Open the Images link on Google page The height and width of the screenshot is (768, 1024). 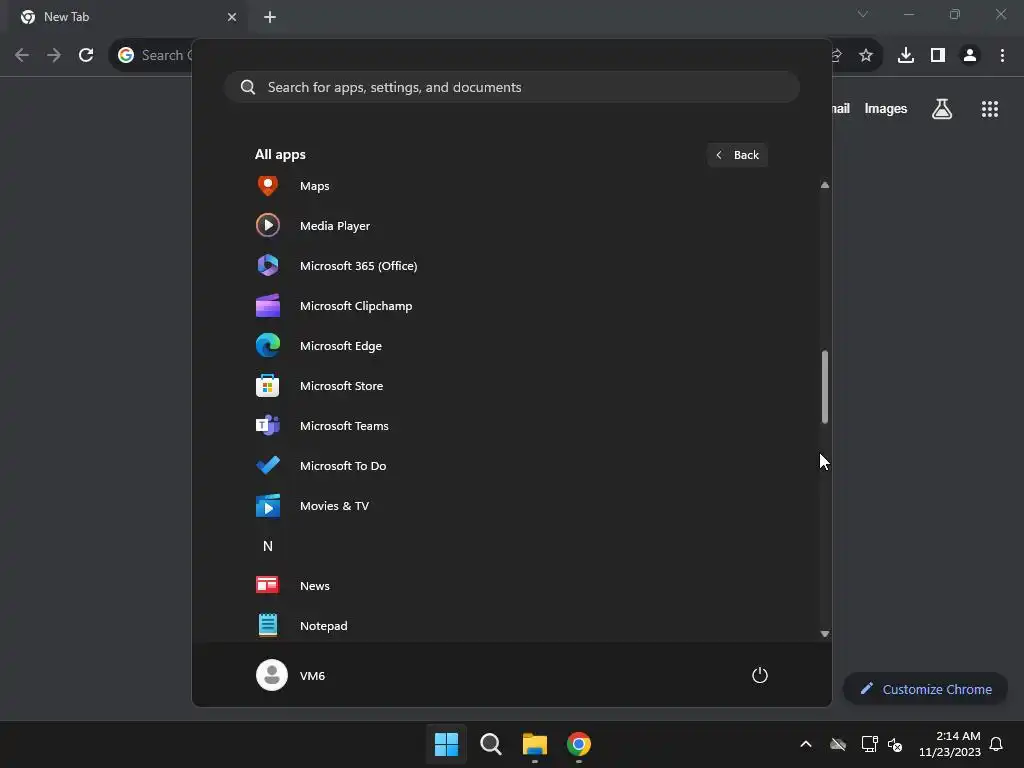886,109
